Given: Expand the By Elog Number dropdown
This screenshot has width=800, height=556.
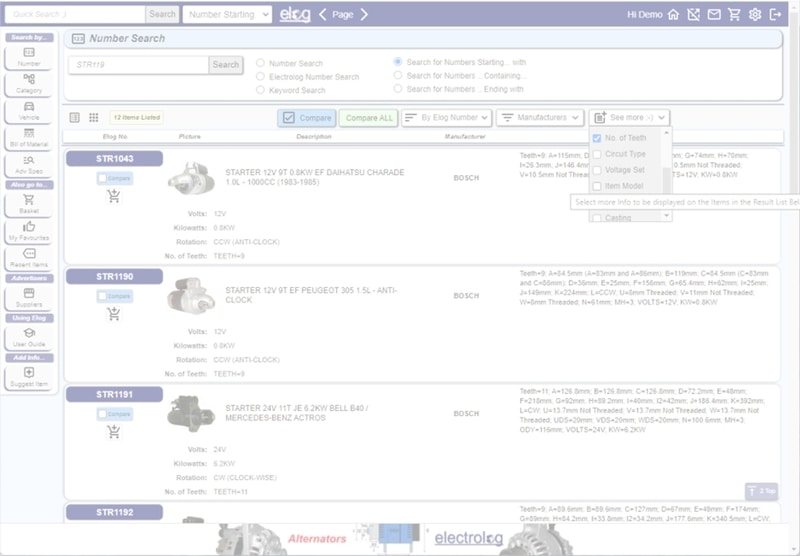Looking at the screenshot, I should (447, 118).
